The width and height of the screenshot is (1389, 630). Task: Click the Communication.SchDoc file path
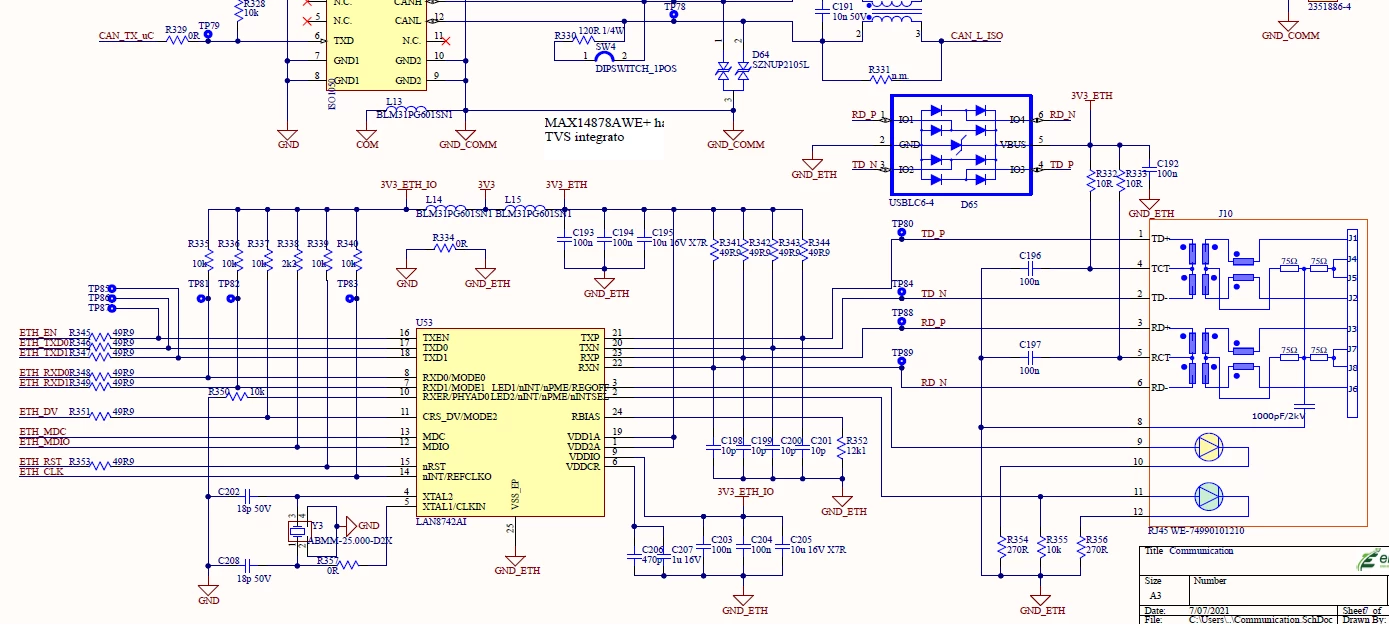point(1262,620)
